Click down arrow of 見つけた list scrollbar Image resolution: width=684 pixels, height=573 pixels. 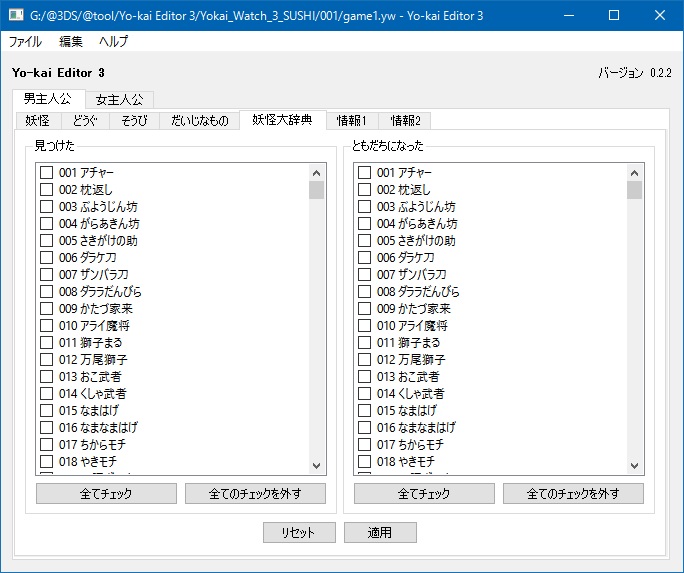pyautogui.click(x=317, y=466)
